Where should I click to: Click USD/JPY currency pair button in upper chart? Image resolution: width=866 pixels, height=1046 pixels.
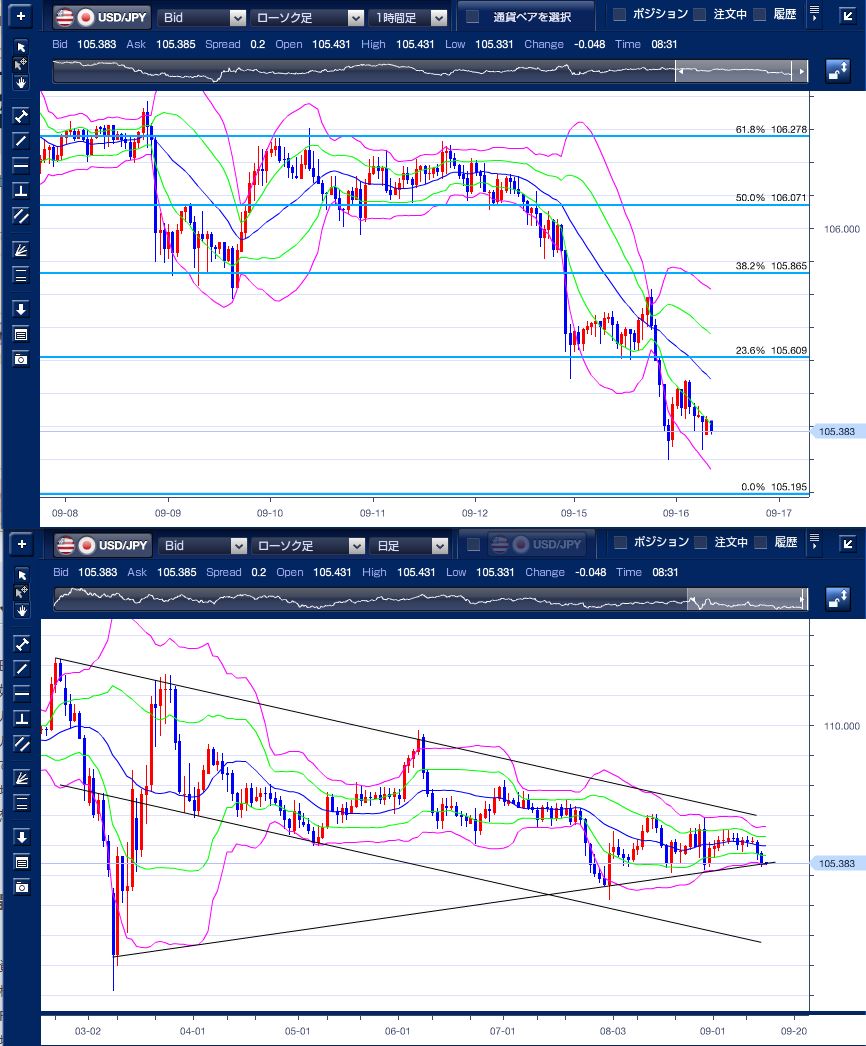tap(101, 18)
